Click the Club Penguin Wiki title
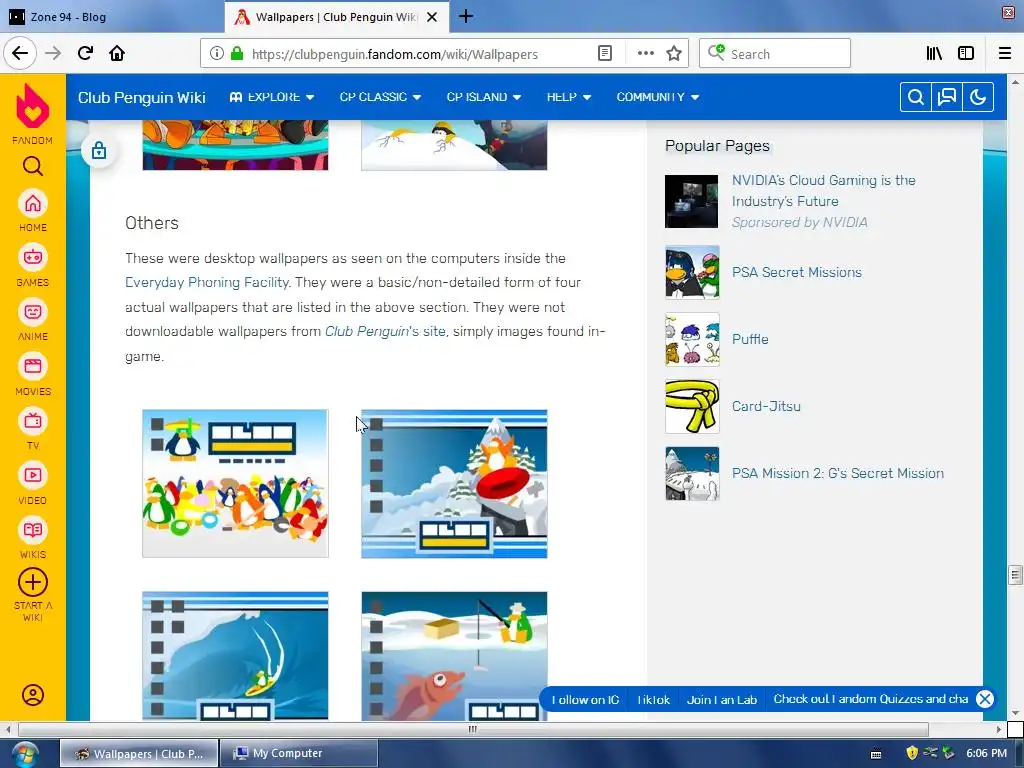The width and height of the screenshot is (1024, 768). point(142,97)
